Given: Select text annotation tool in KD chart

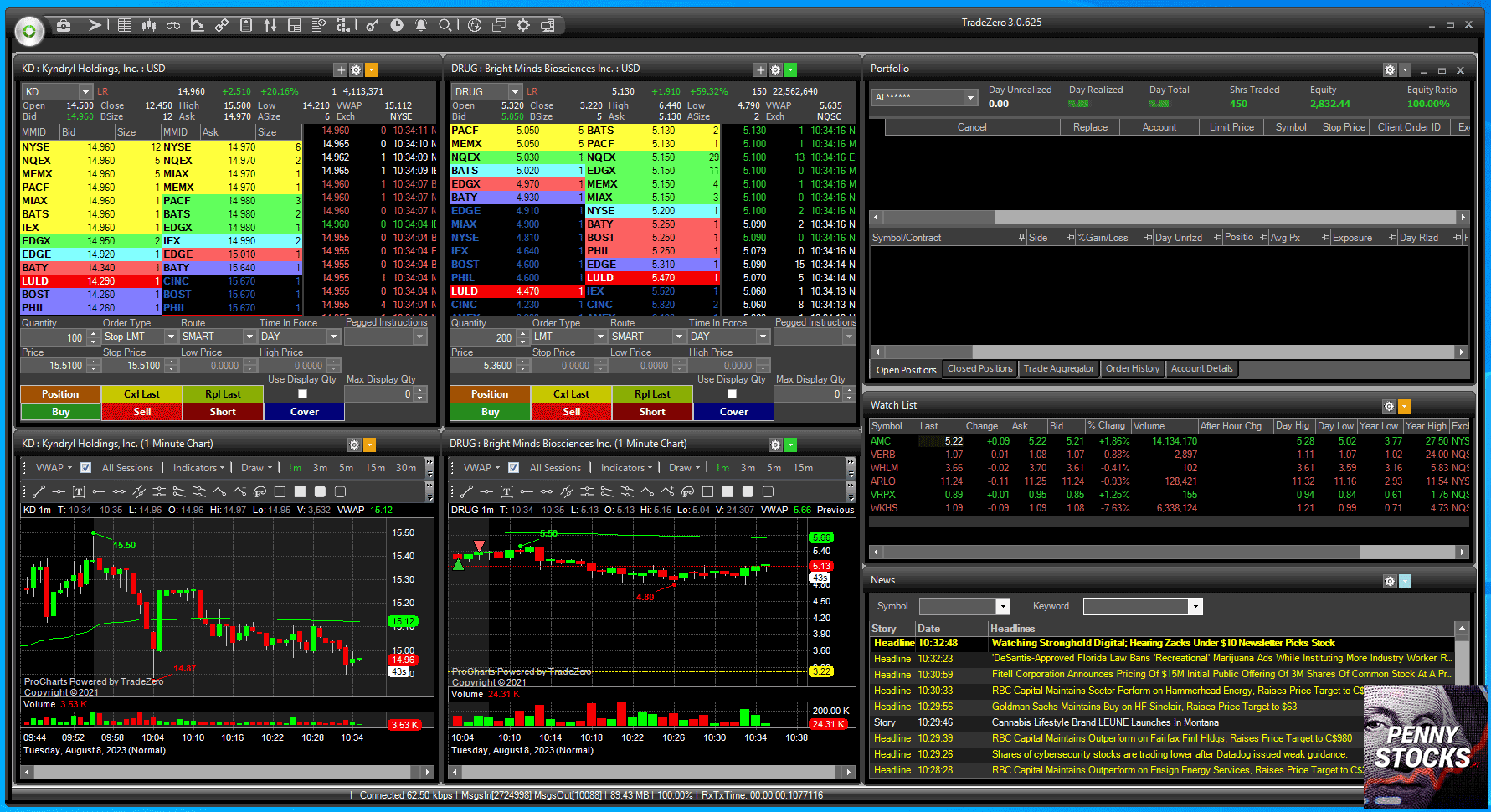Looking at the screenshot, I should [79, 491].
